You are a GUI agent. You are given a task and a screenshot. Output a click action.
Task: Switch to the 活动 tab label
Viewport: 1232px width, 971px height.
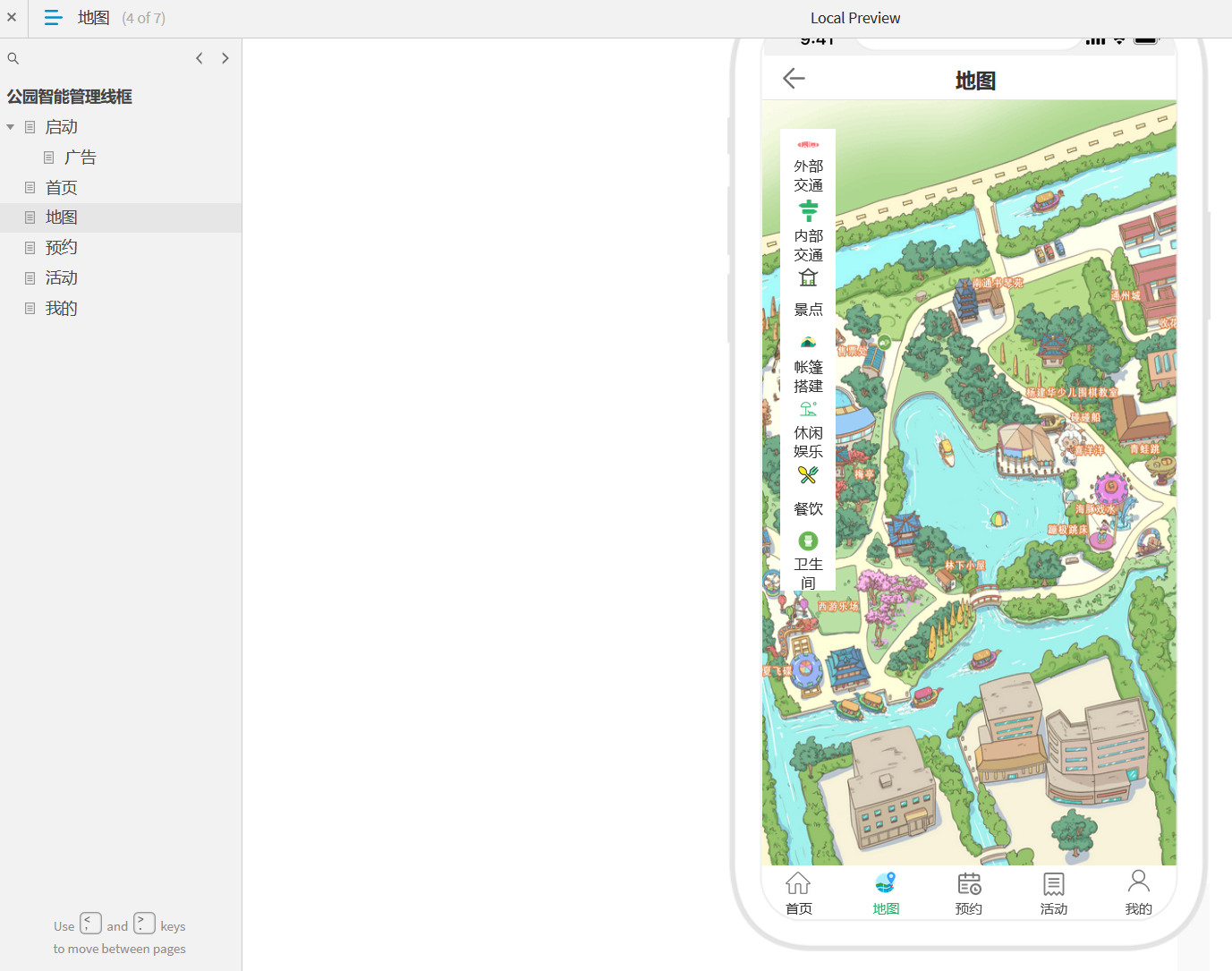pos(1054,908)
